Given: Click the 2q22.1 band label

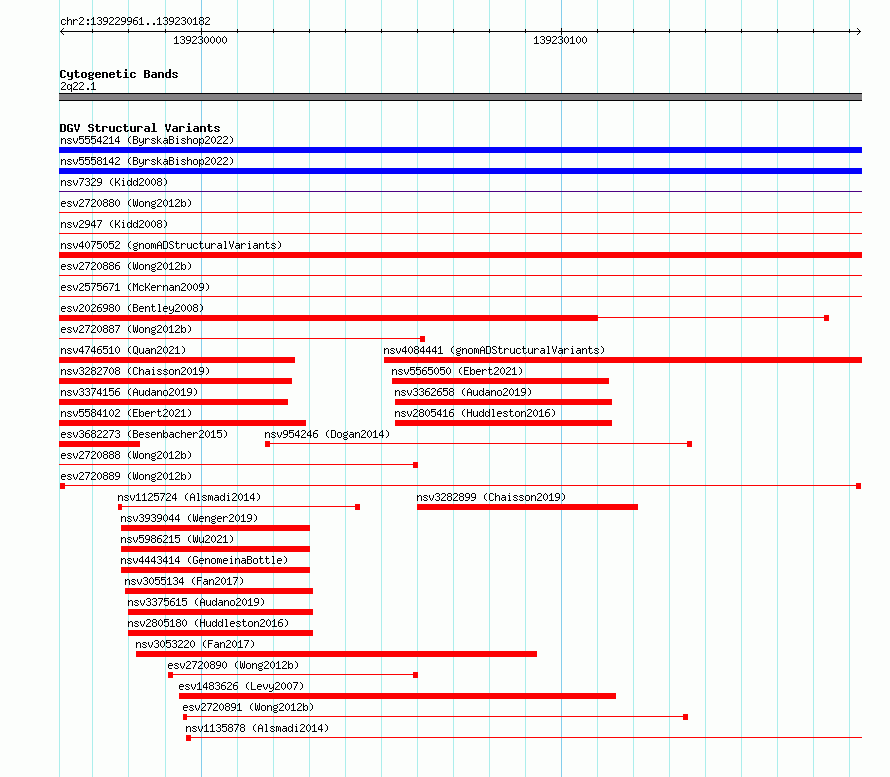Looking at the screenshot, I should click(x=78, y=86).
